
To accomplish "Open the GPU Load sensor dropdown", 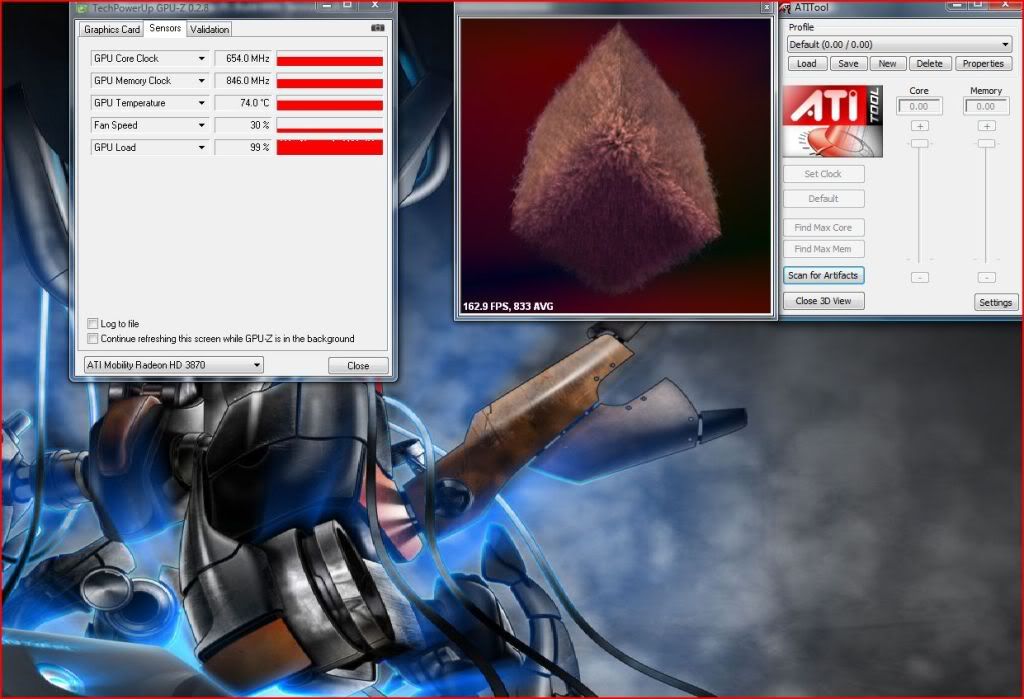I will pyautogui.click(x=202, y=148).
